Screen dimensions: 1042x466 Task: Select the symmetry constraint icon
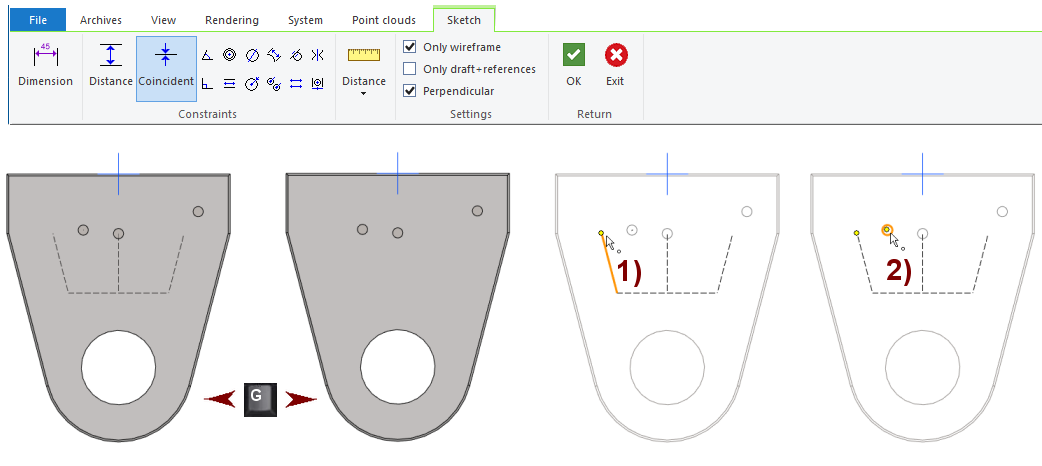[317, 56]
